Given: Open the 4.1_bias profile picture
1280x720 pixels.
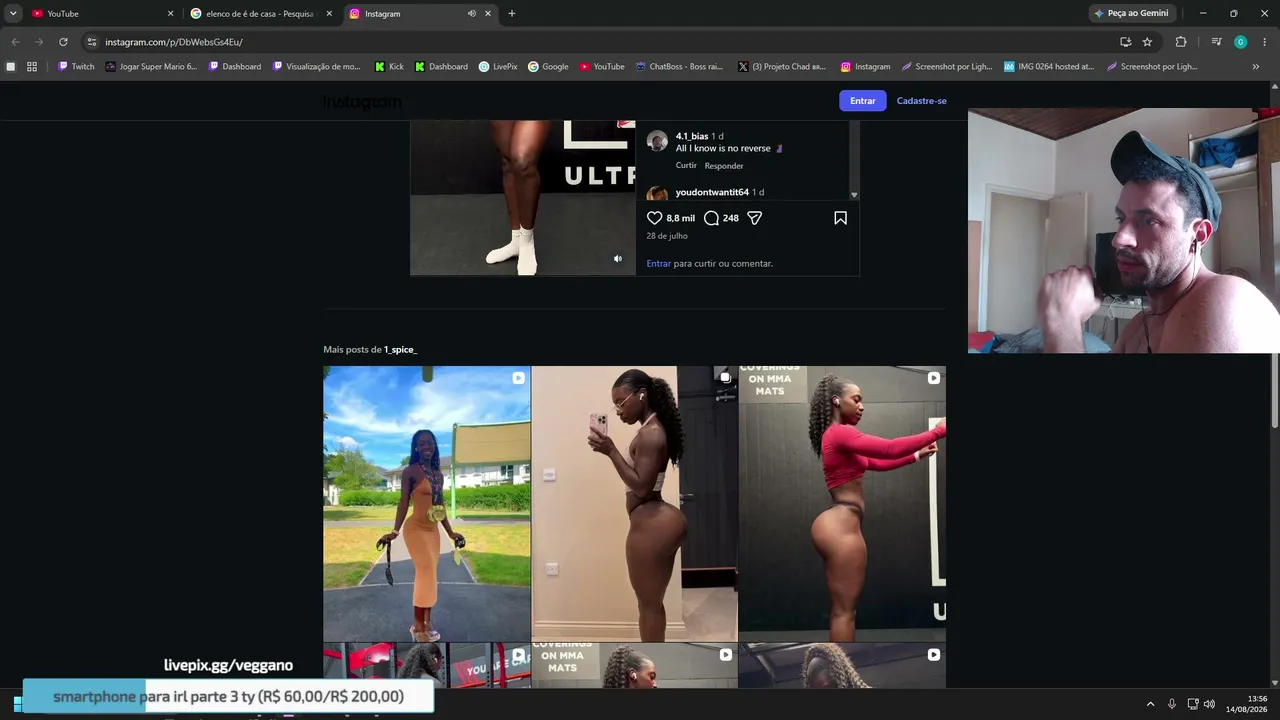Looking at the screenshot, I should (x=657, y=141).
